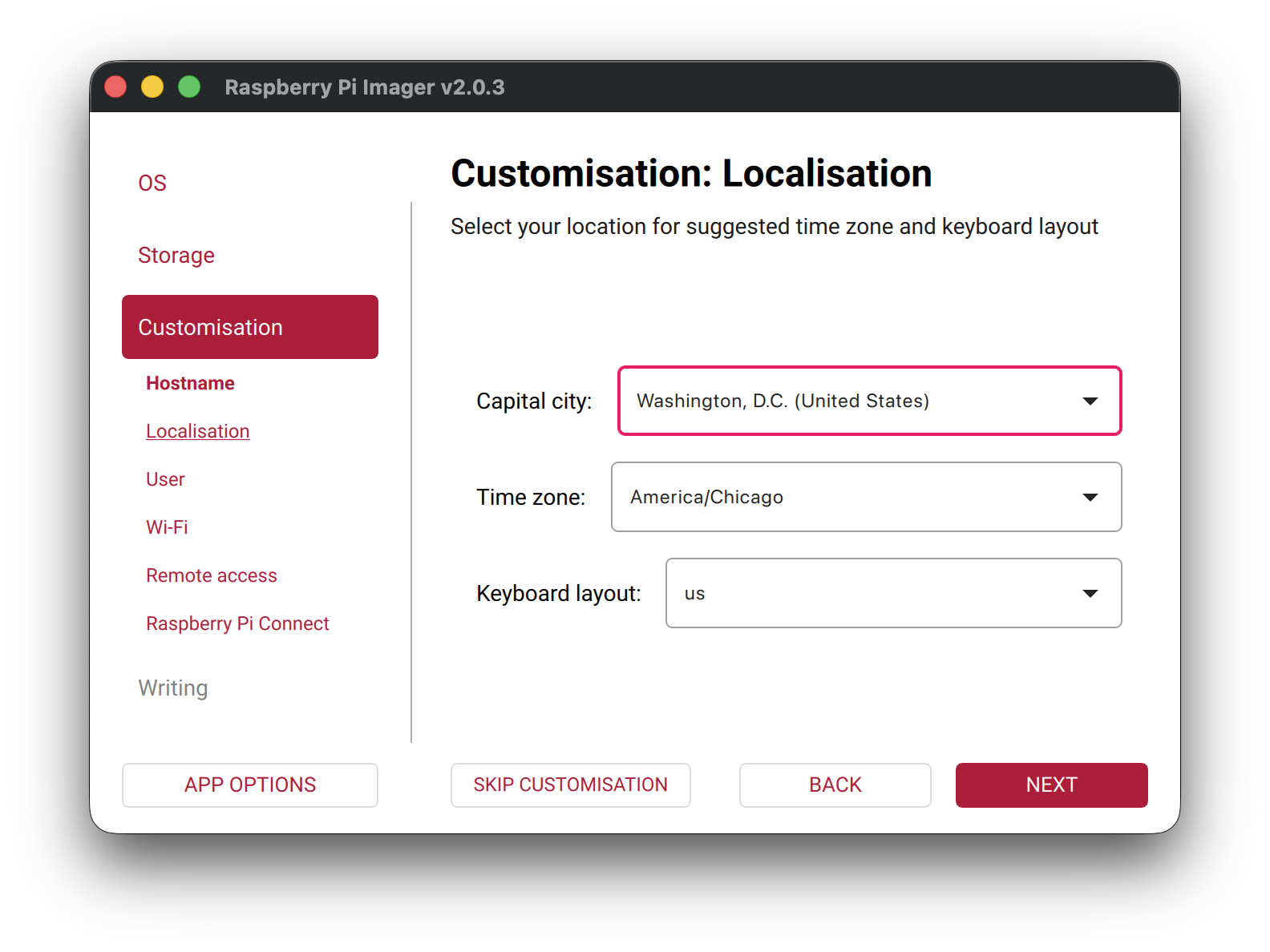The width and height of the screenshot is (1270, 952).
Task: Minimize window with the yellow button
Action: click(x=152, y=87)
